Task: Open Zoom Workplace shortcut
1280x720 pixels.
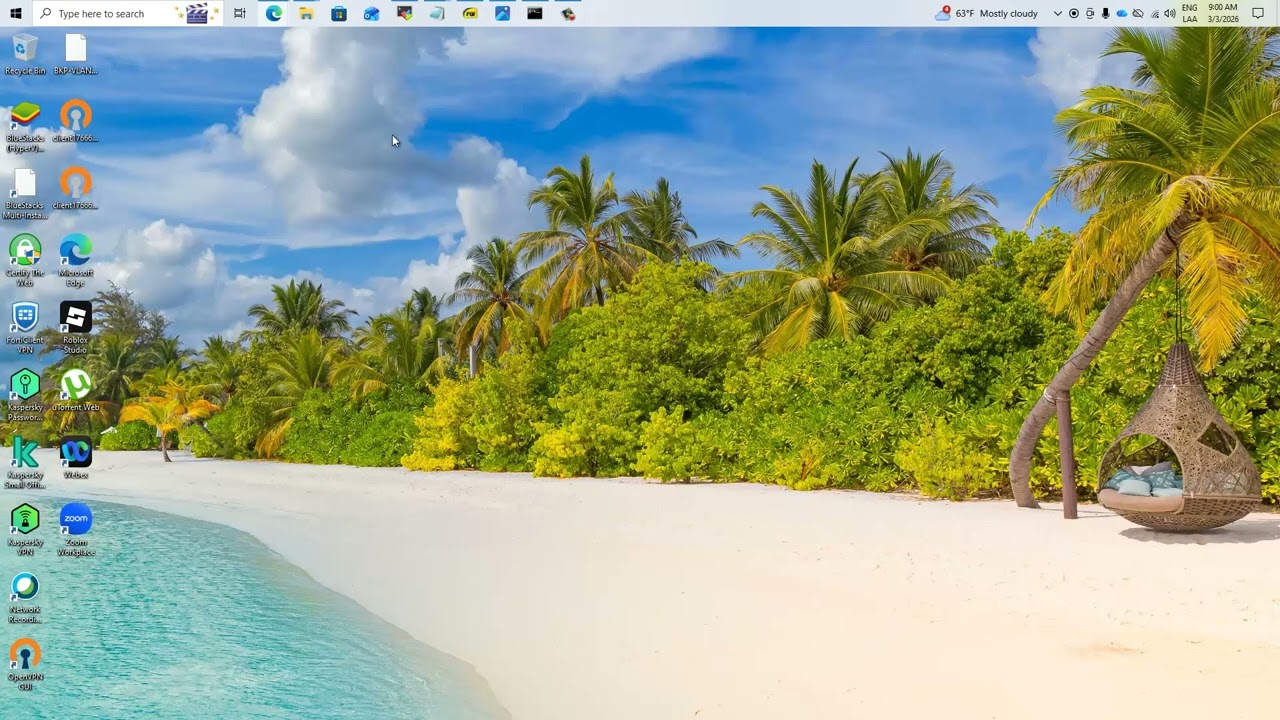Action: pos(76,530)
